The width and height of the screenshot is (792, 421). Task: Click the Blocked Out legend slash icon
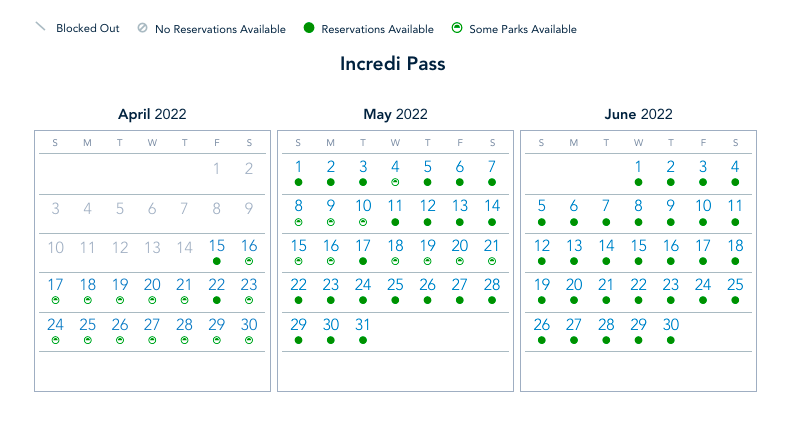[40, 28]
